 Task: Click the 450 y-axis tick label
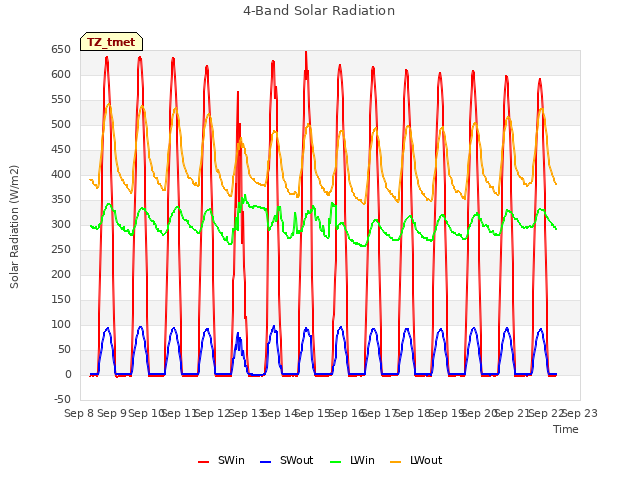coord(61,150)
